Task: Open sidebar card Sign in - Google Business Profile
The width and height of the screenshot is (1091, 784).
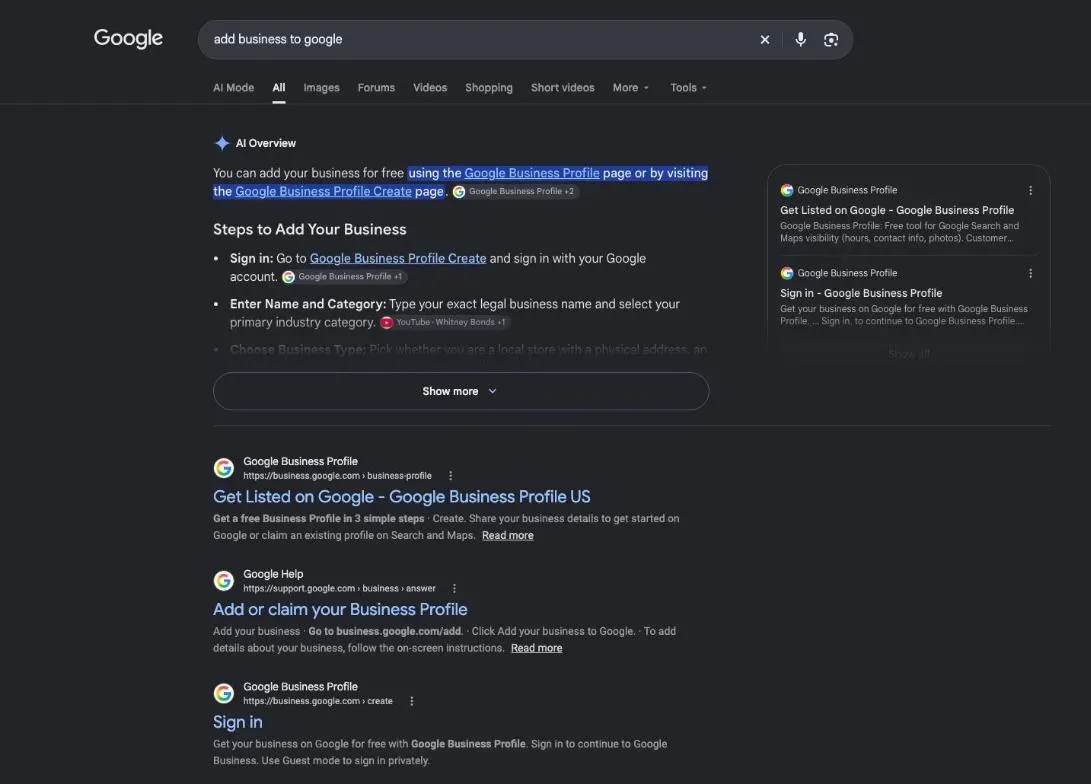Action: coord(861,294)
